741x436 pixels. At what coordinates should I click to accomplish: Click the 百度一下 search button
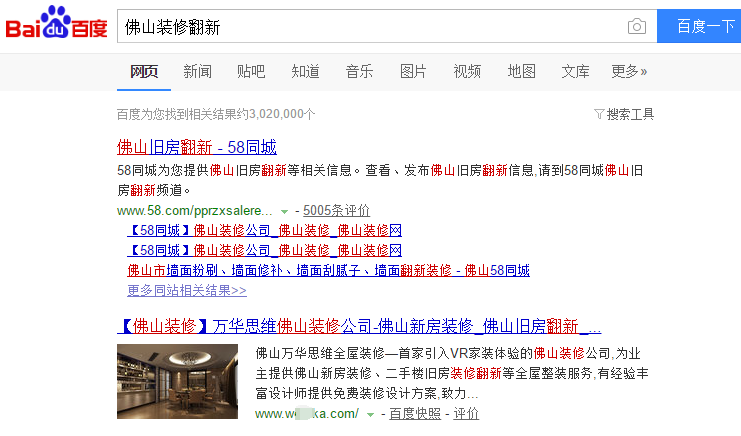pos(699,26)
